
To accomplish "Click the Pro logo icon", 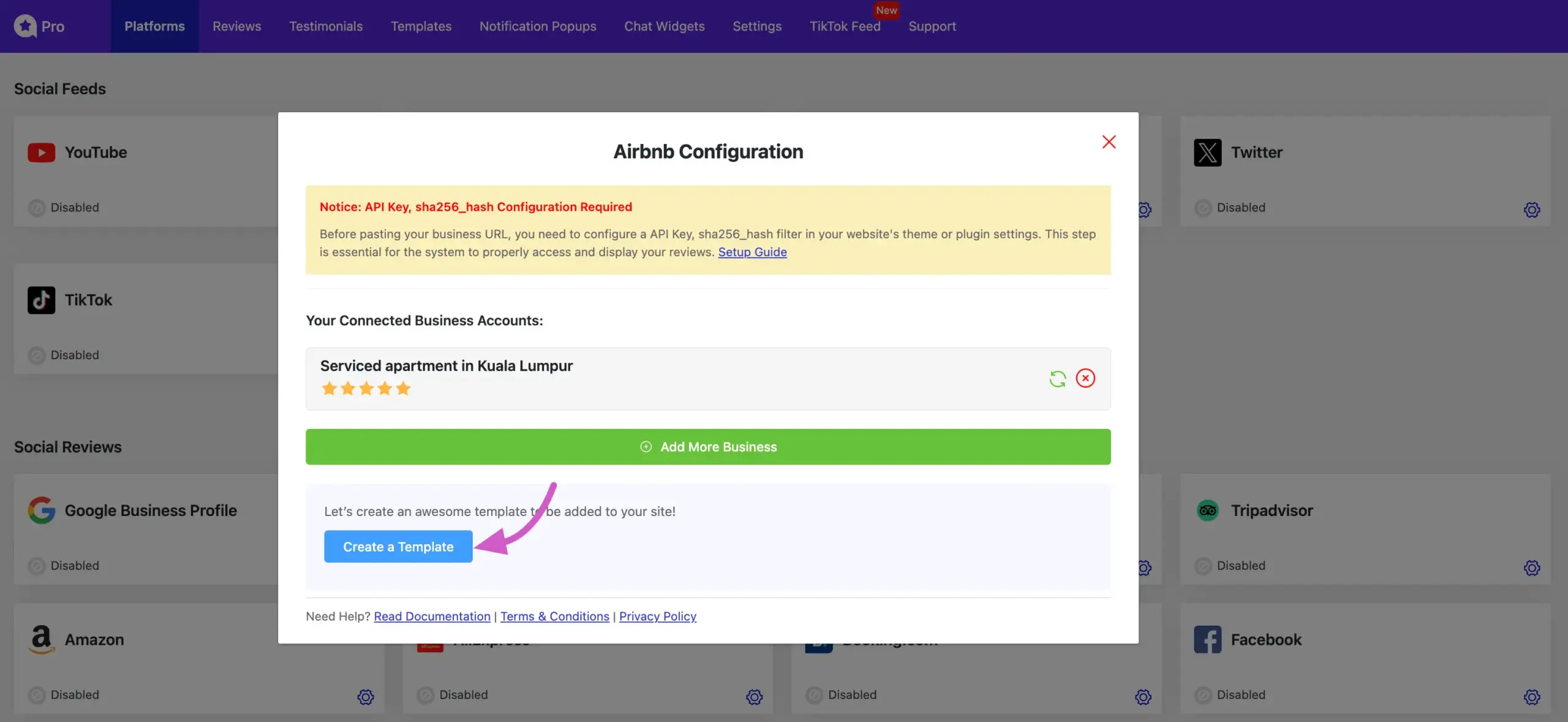I will (x=25, y=26).
